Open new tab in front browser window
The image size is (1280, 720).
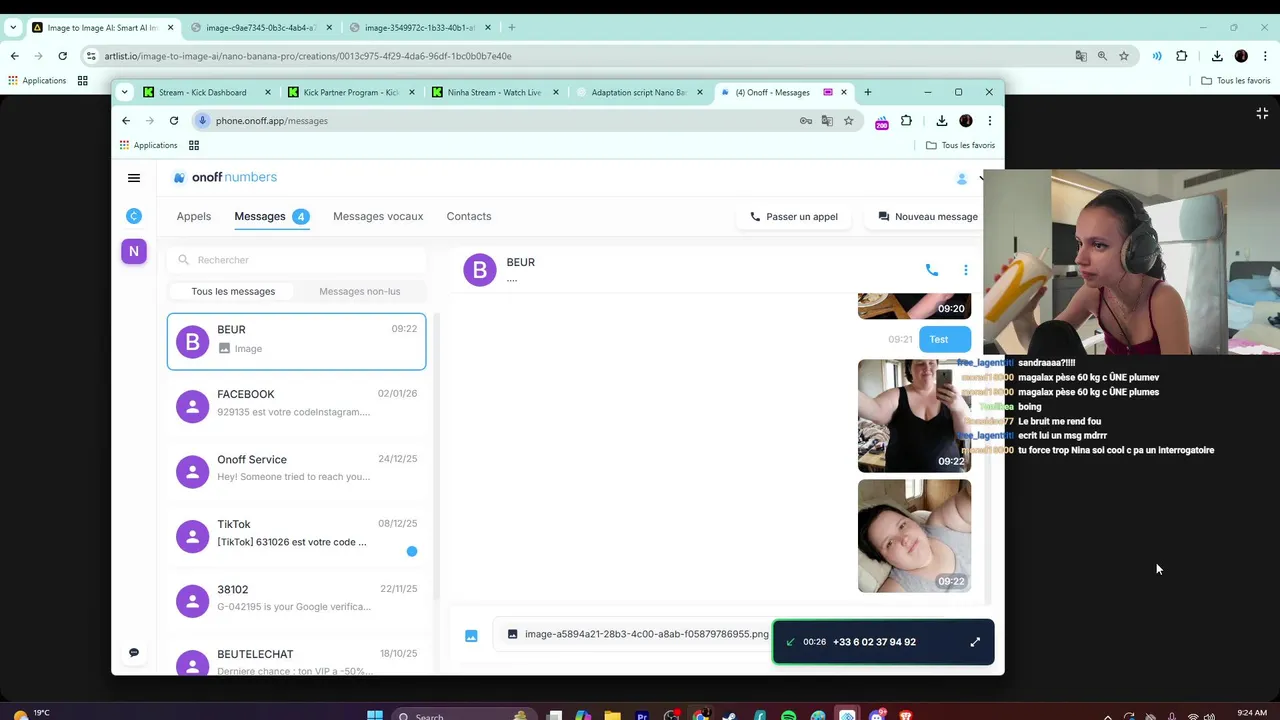click(868, 92)
